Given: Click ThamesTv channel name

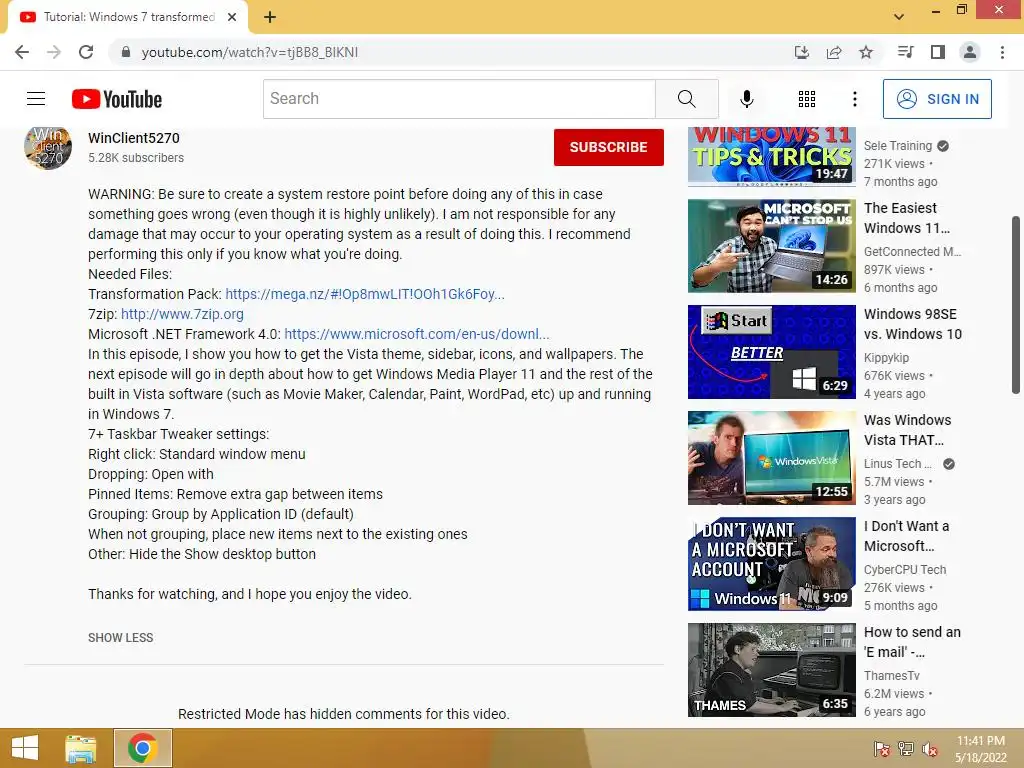Looking at the screenshot, I should [x=891, y=675].
